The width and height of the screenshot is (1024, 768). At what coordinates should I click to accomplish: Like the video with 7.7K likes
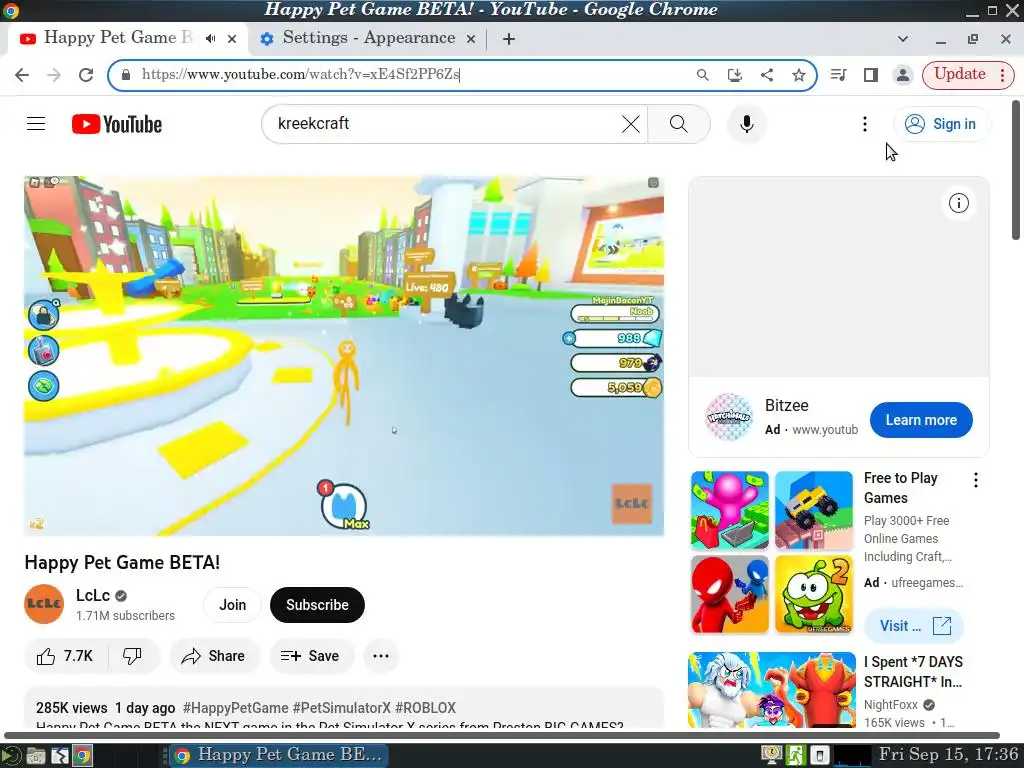coord(65,656)
